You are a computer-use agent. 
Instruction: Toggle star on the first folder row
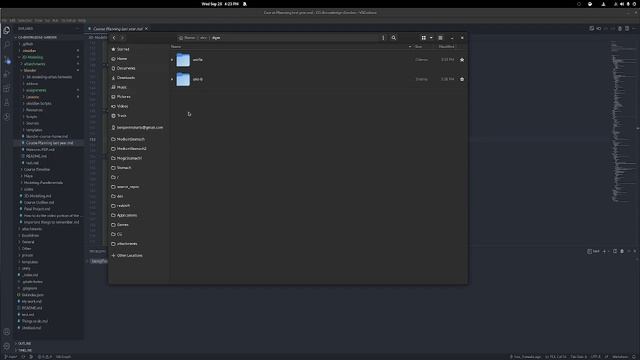462,60
